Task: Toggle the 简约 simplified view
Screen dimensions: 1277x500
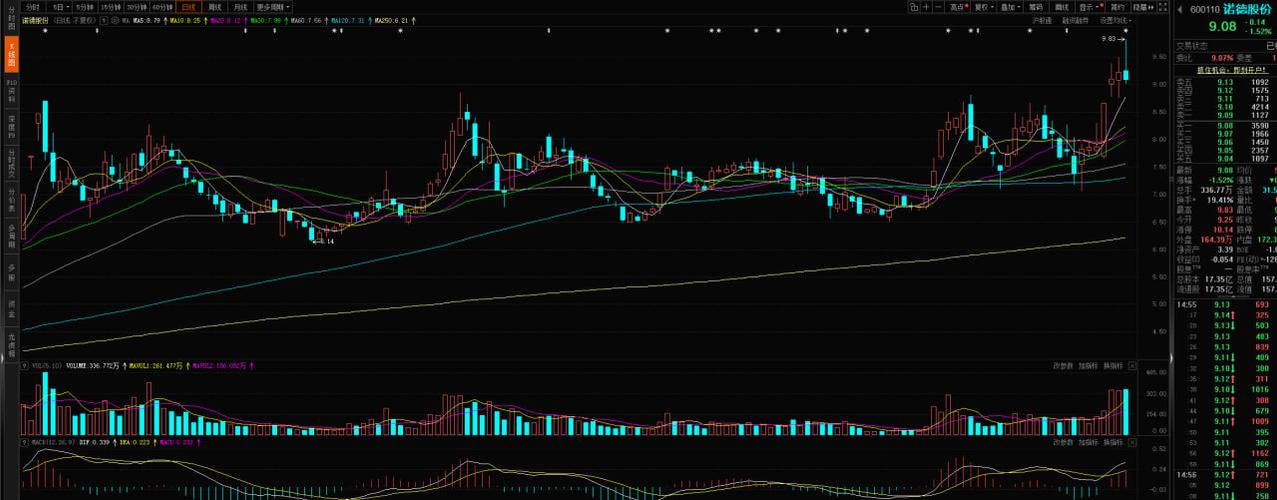Action: (x=1117, y=6)
